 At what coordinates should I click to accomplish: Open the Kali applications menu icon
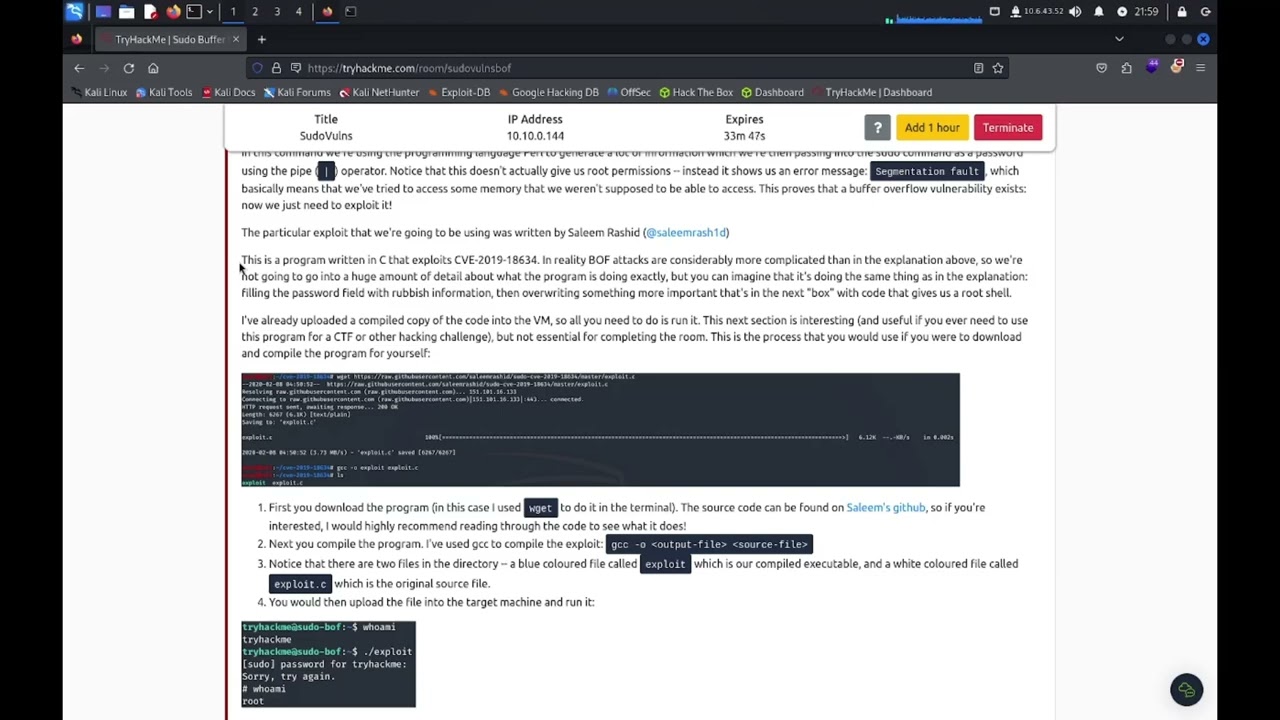click(x=74, y=12)
